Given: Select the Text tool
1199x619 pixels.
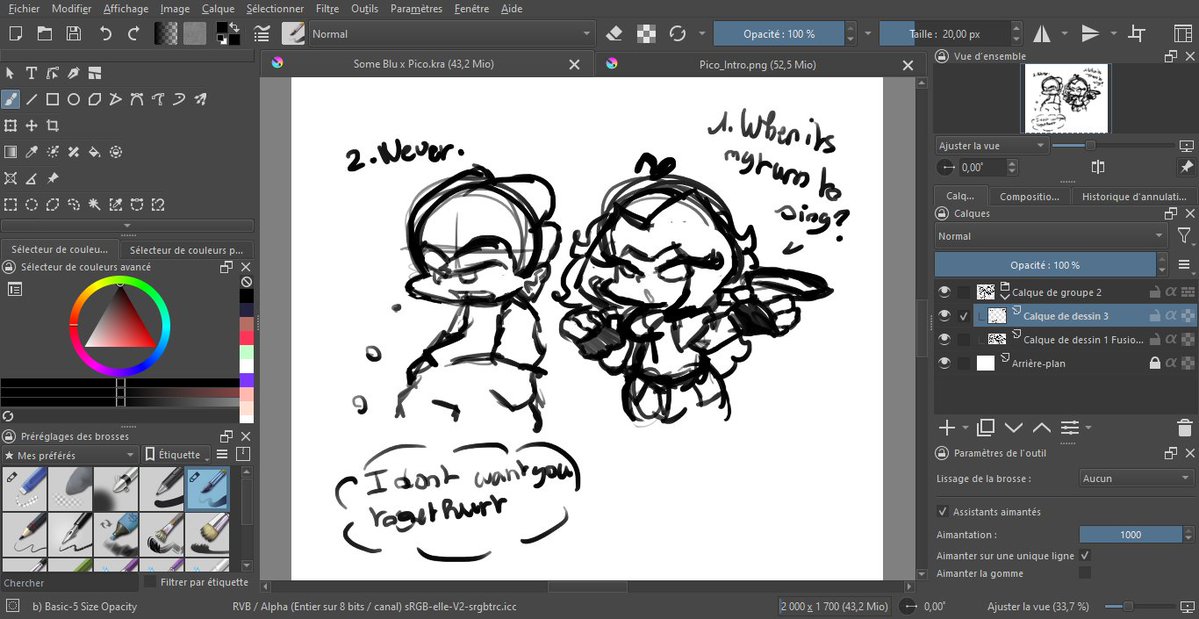Looking at the screenshot, I should [31, 73].
